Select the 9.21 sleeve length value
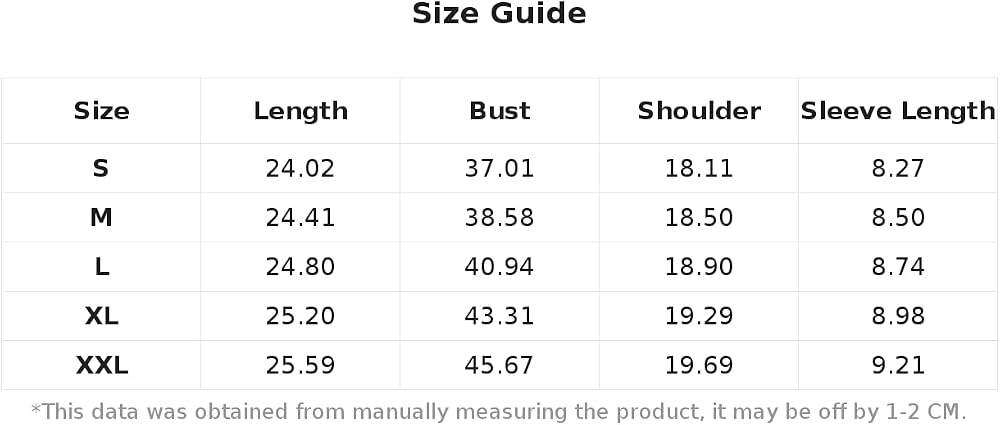The image size is (1000, 425). coord(898,366)
